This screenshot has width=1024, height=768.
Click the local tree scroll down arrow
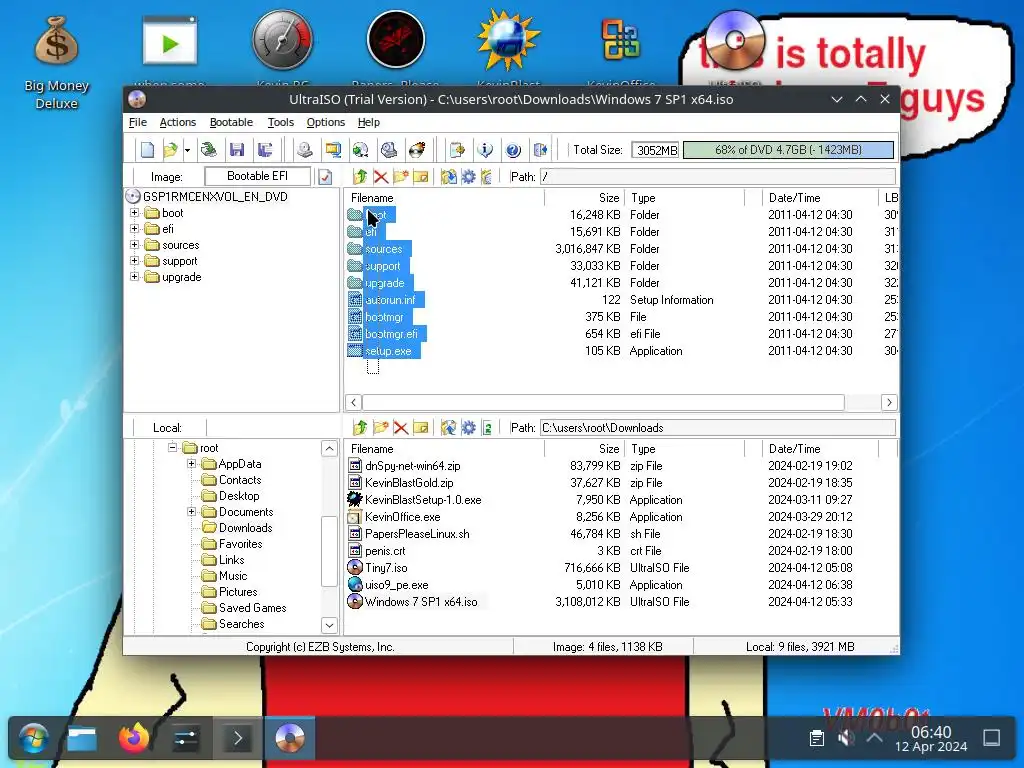pyautogui.click(x=329, y=625)
